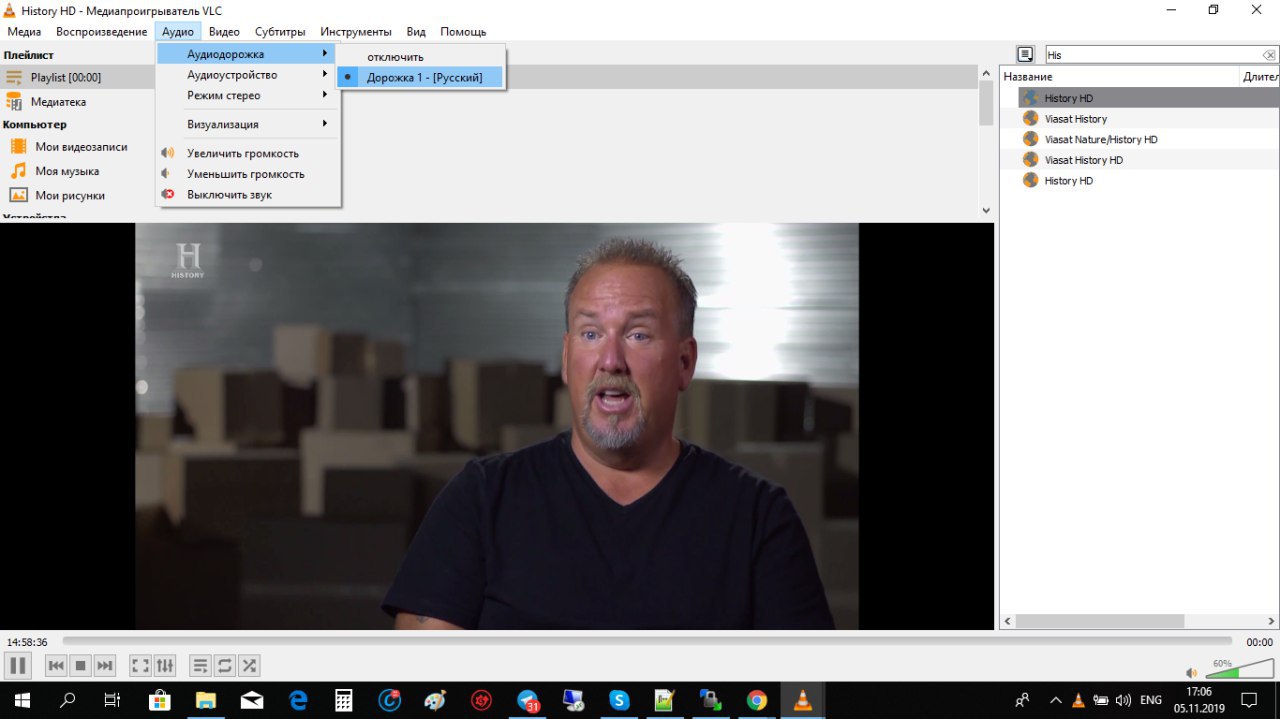
Task: Choose отключить to disable audio track
Action: [x=420, y=57]
